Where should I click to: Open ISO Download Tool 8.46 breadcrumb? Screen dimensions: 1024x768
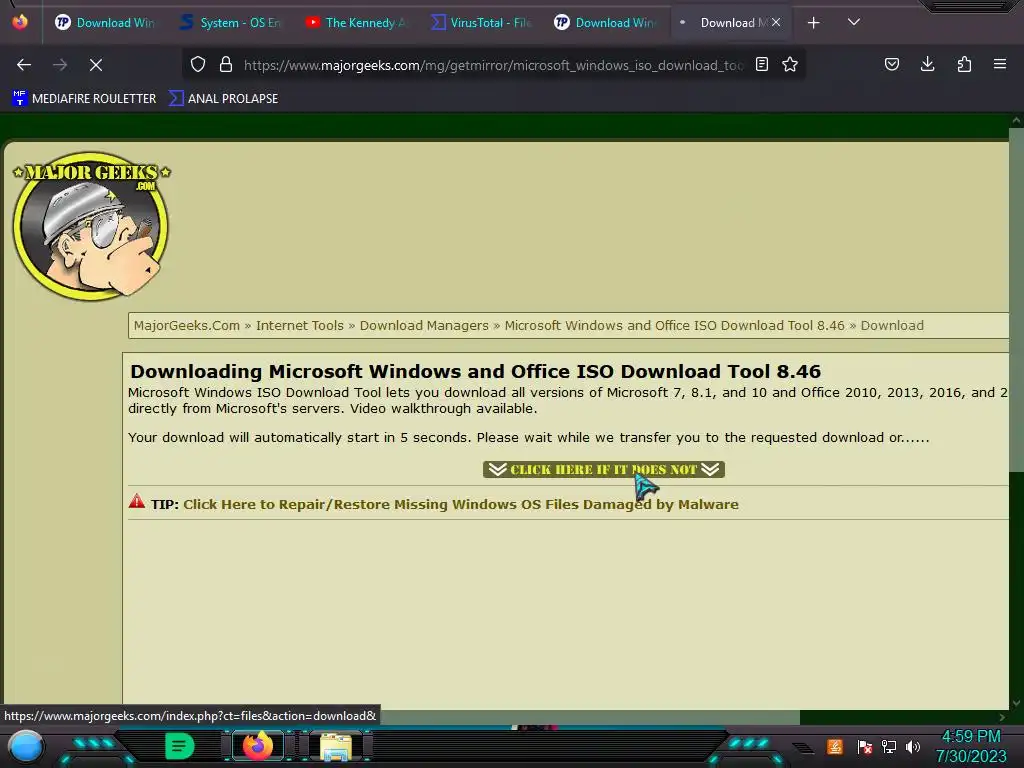[x=675, y=325]
